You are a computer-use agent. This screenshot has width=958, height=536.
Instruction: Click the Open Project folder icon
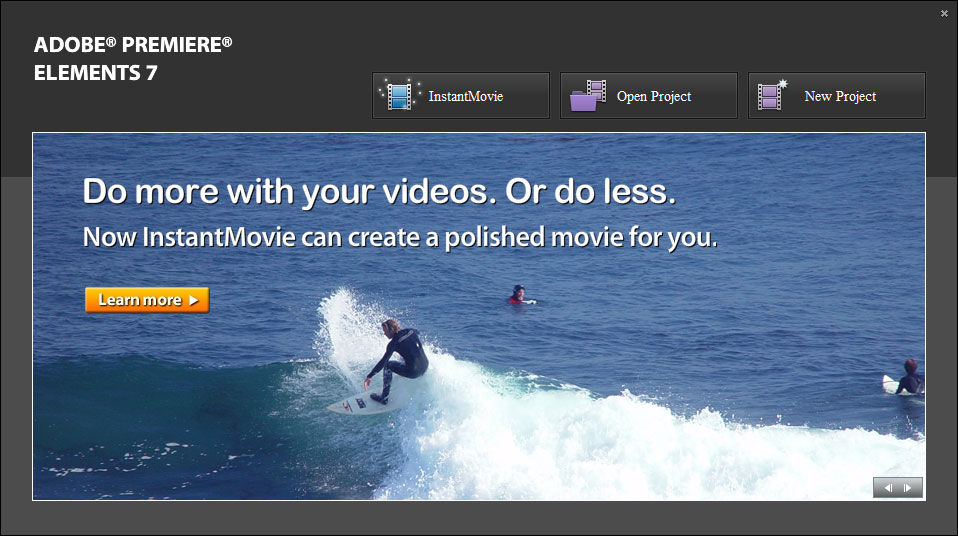pyautogui.click(x=588, y=95)
